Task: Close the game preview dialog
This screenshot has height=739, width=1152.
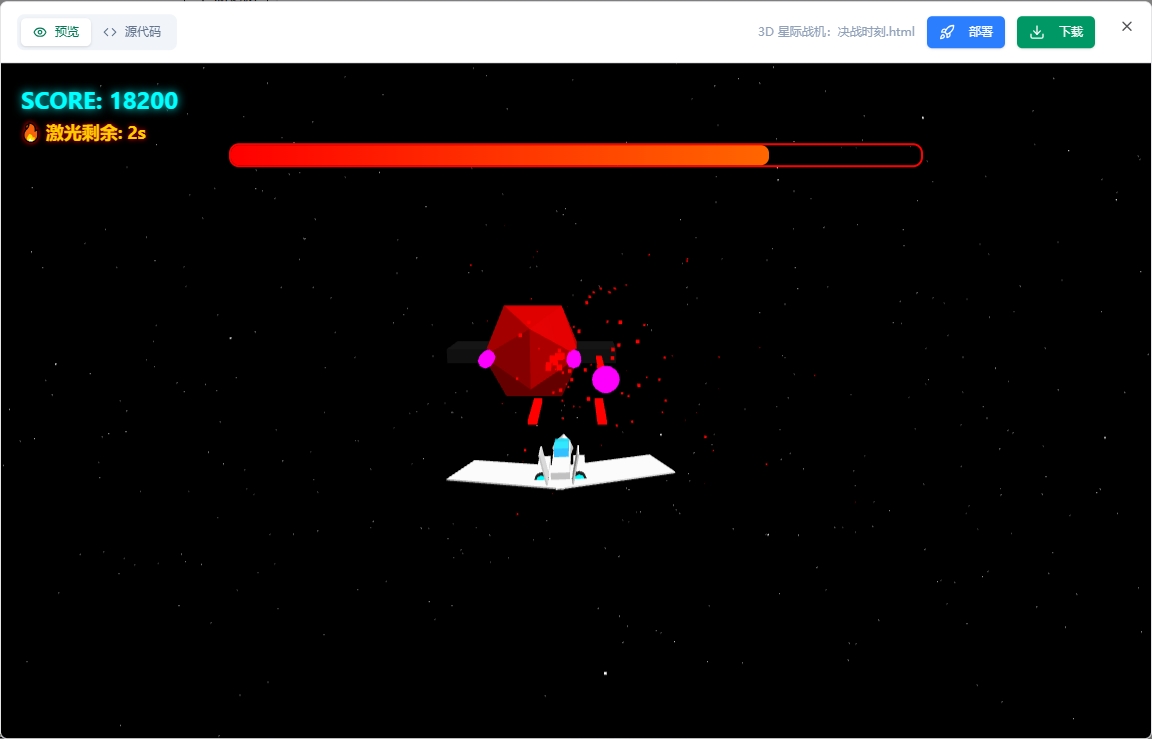Action: [x=1127, y=27]
